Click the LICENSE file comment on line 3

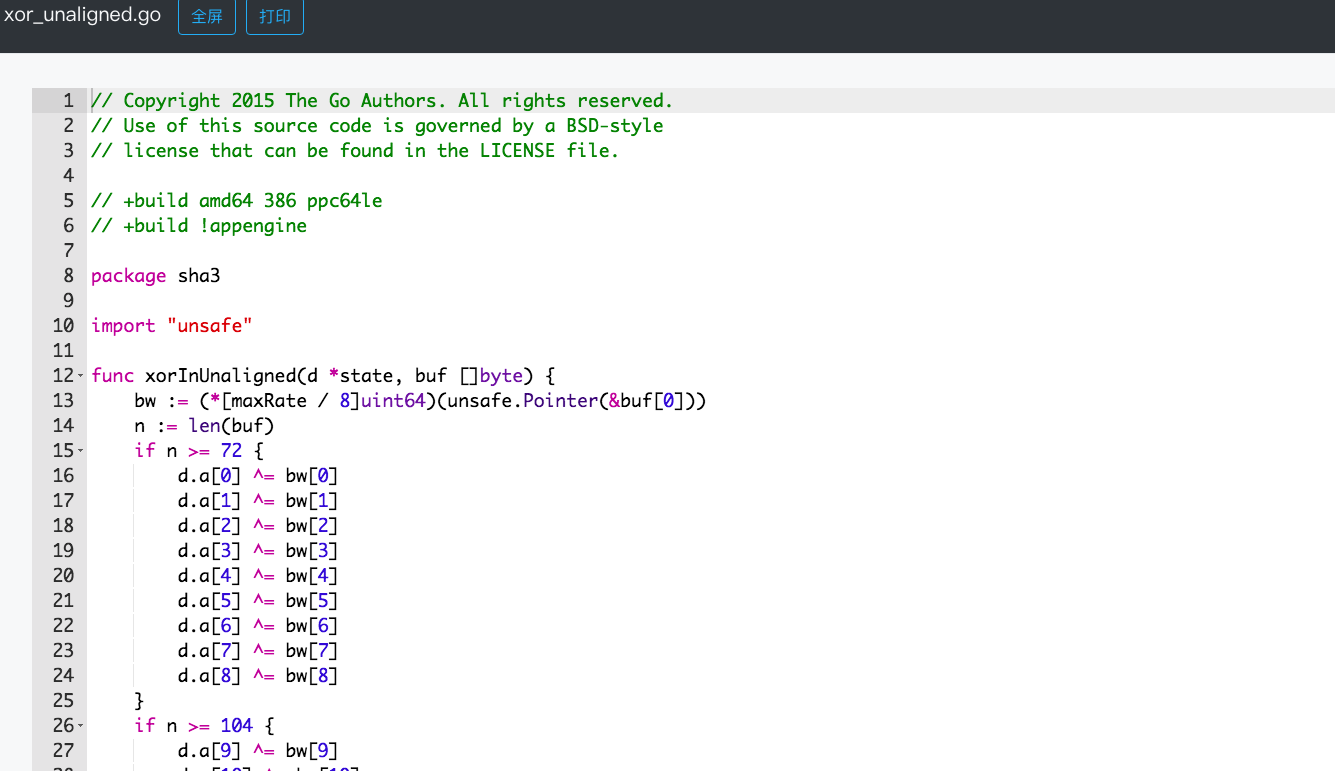click(x=355, y=151)
